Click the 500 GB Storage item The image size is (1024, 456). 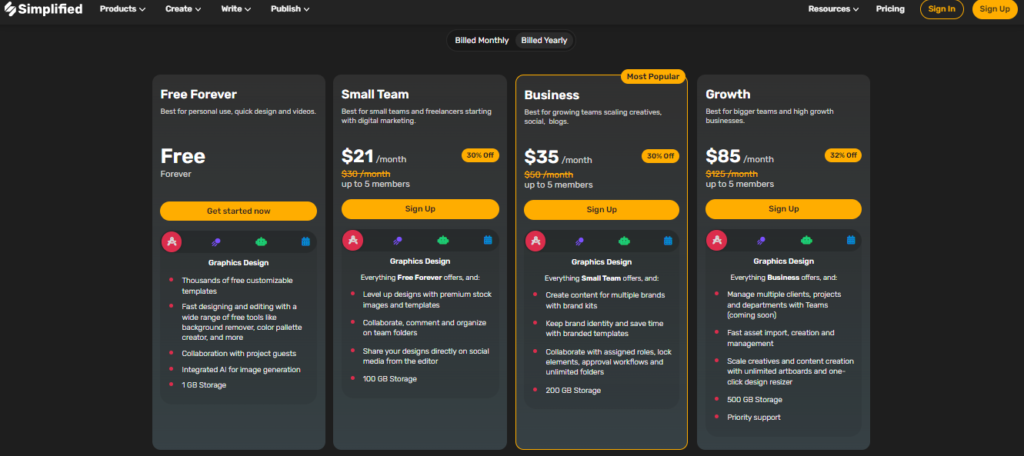[x=754, y=399]
